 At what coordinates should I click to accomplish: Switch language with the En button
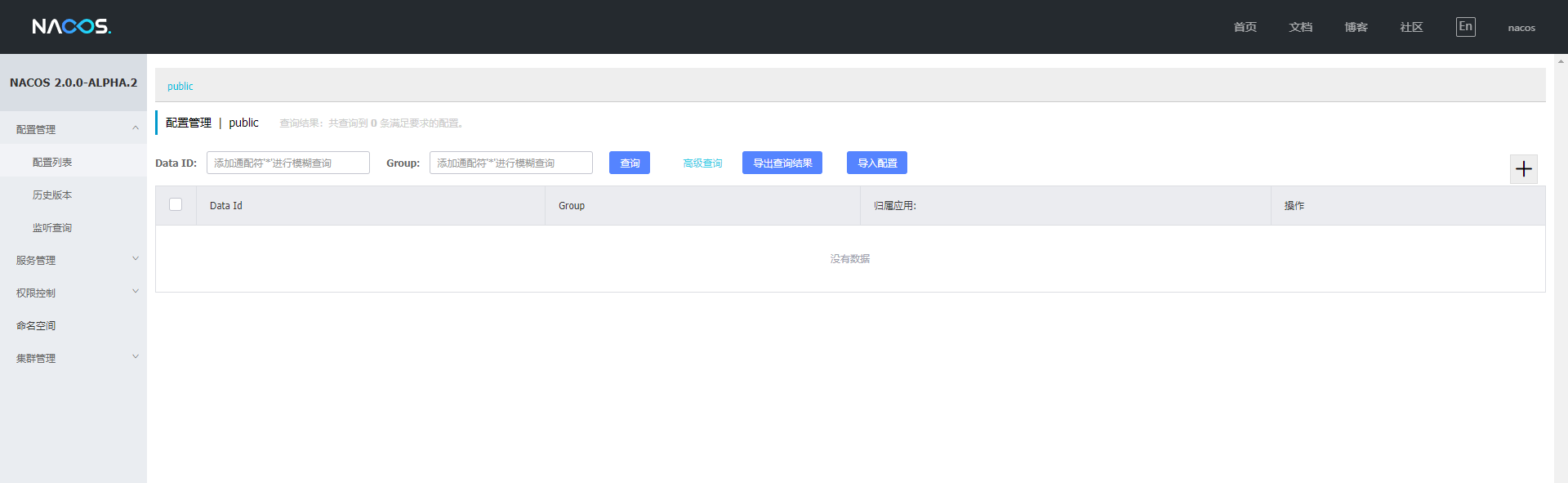point(1465,27)
